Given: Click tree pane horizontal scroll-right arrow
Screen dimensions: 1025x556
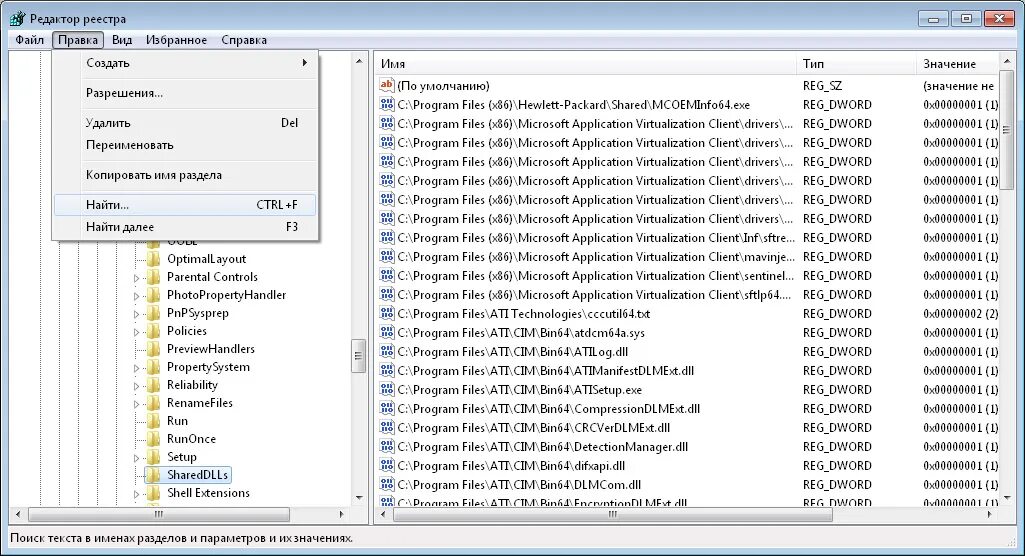Looking at the screenshot, I should coord(341,514).
